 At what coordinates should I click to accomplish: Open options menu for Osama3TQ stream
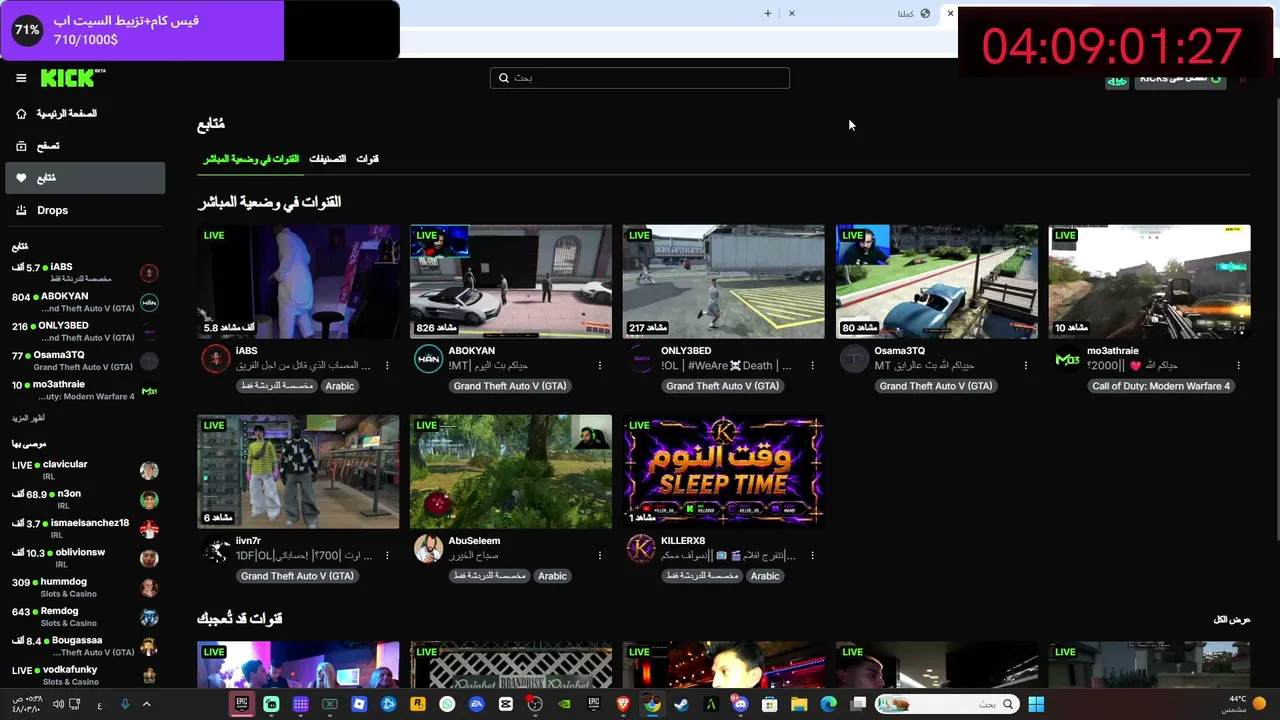tap(1025, 365)
